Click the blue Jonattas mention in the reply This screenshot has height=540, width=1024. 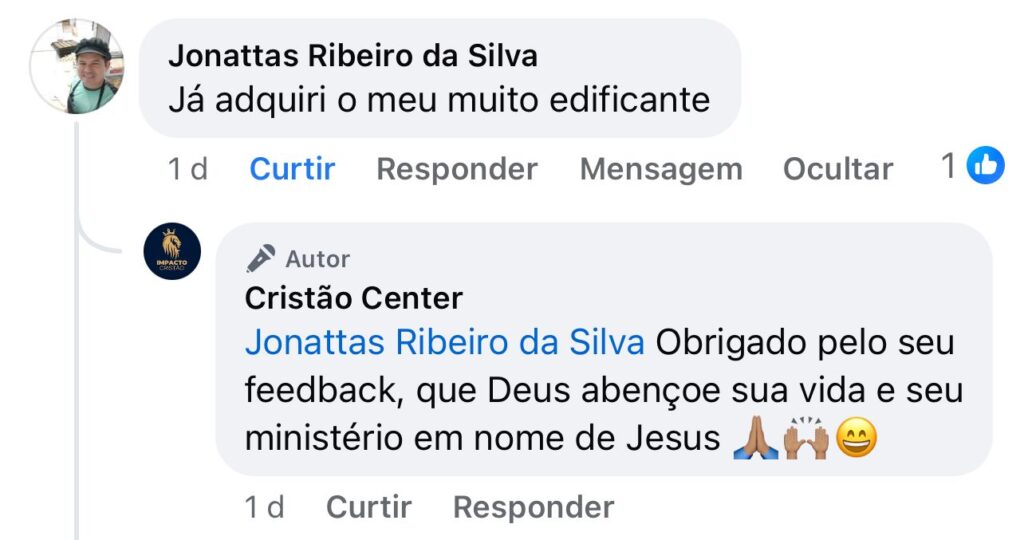click(445, 343)
